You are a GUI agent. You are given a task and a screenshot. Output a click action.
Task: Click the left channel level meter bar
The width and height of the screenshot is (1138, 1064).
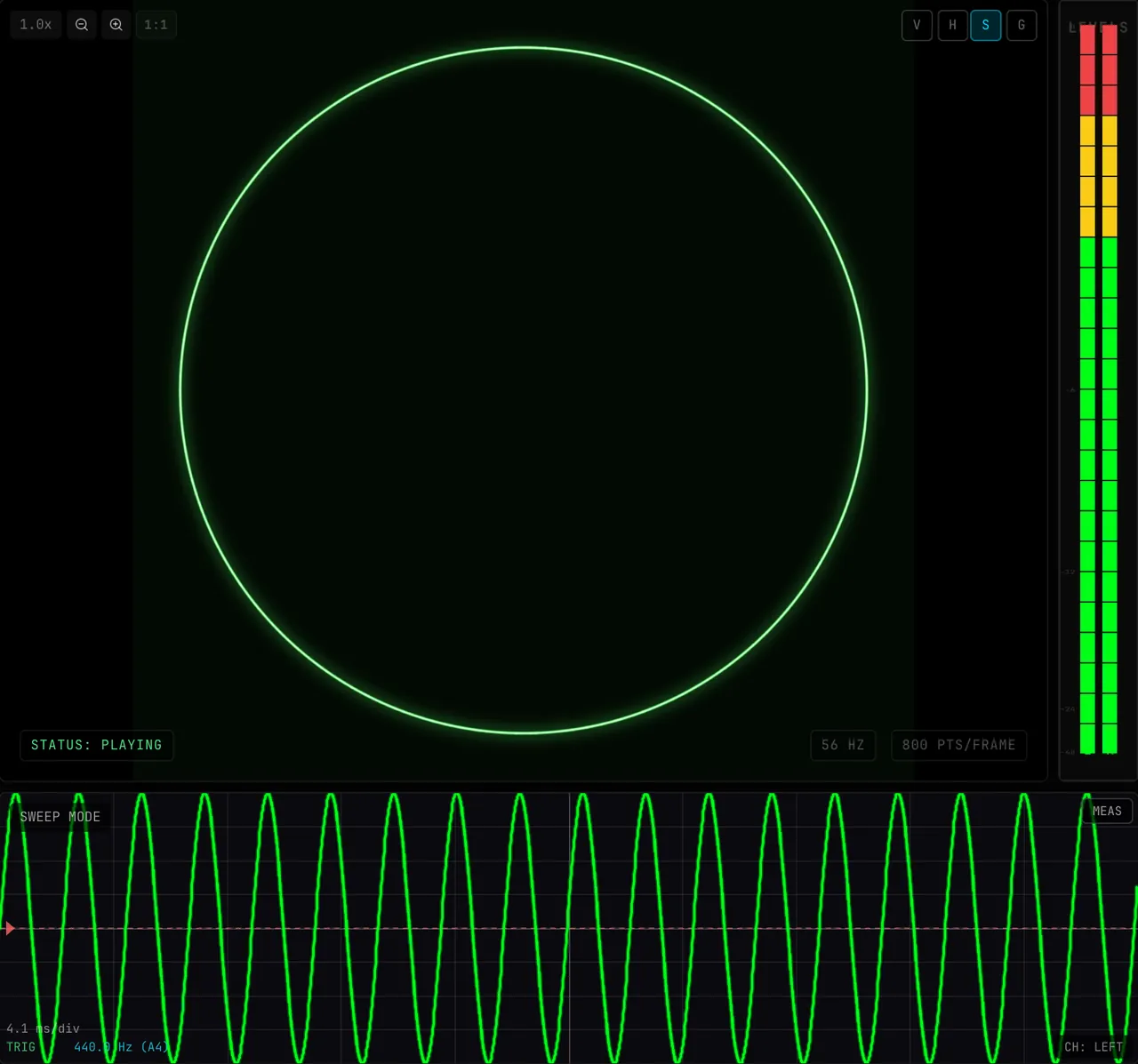tap(1087, 389)
